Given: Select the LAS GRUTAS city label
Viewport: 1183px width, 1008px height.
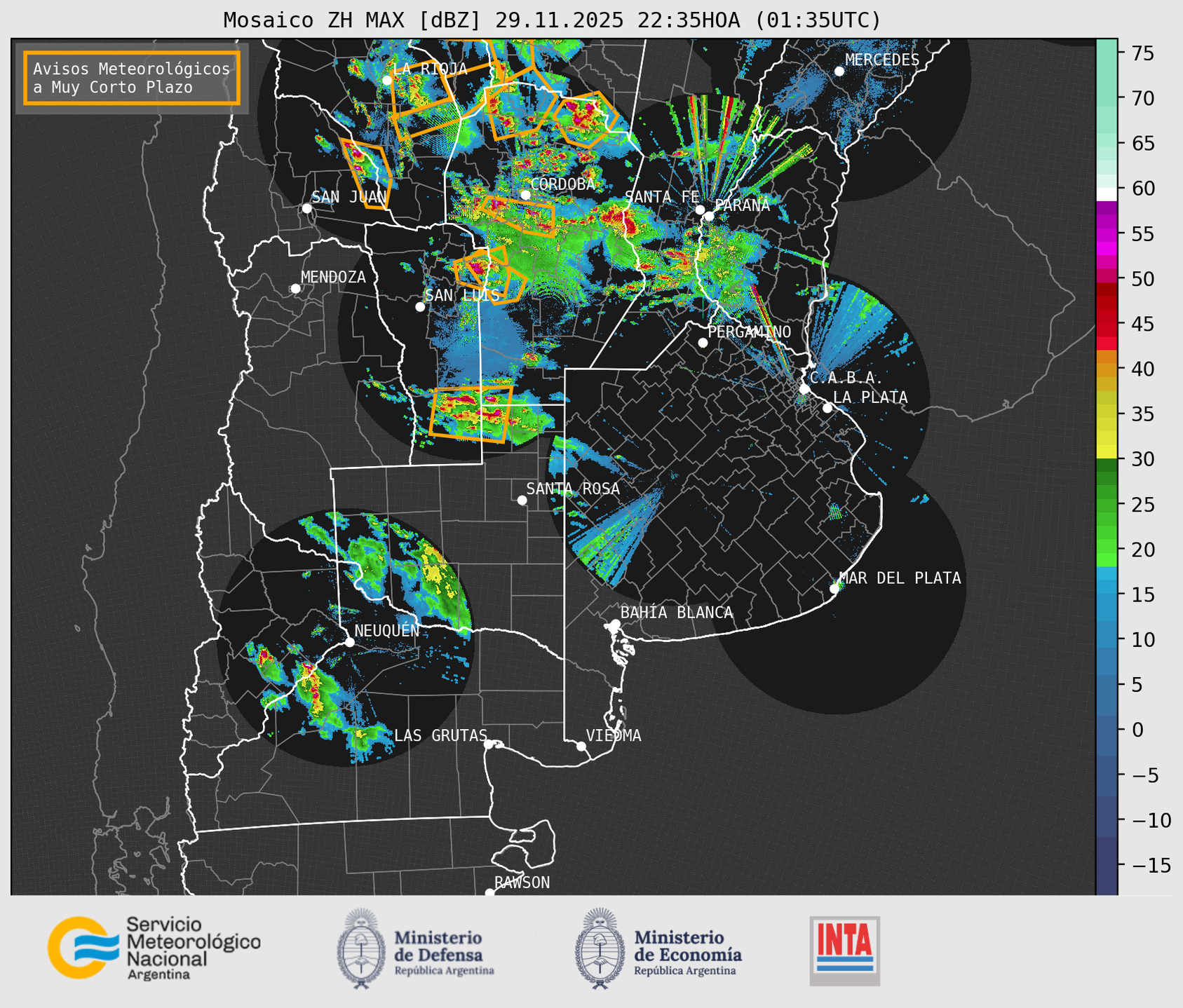Looking at the screenshot, I should coord(440,735).
